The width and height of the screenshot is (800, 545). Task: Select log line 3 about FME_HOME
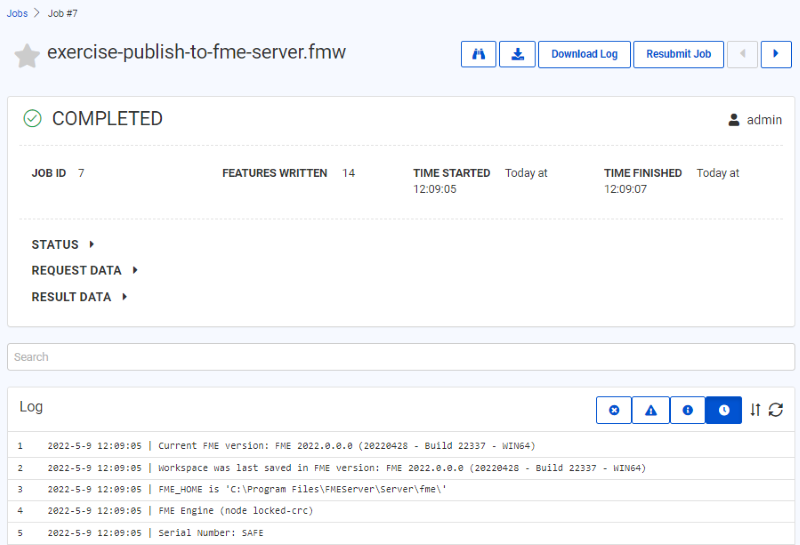(x=302, y=489)
